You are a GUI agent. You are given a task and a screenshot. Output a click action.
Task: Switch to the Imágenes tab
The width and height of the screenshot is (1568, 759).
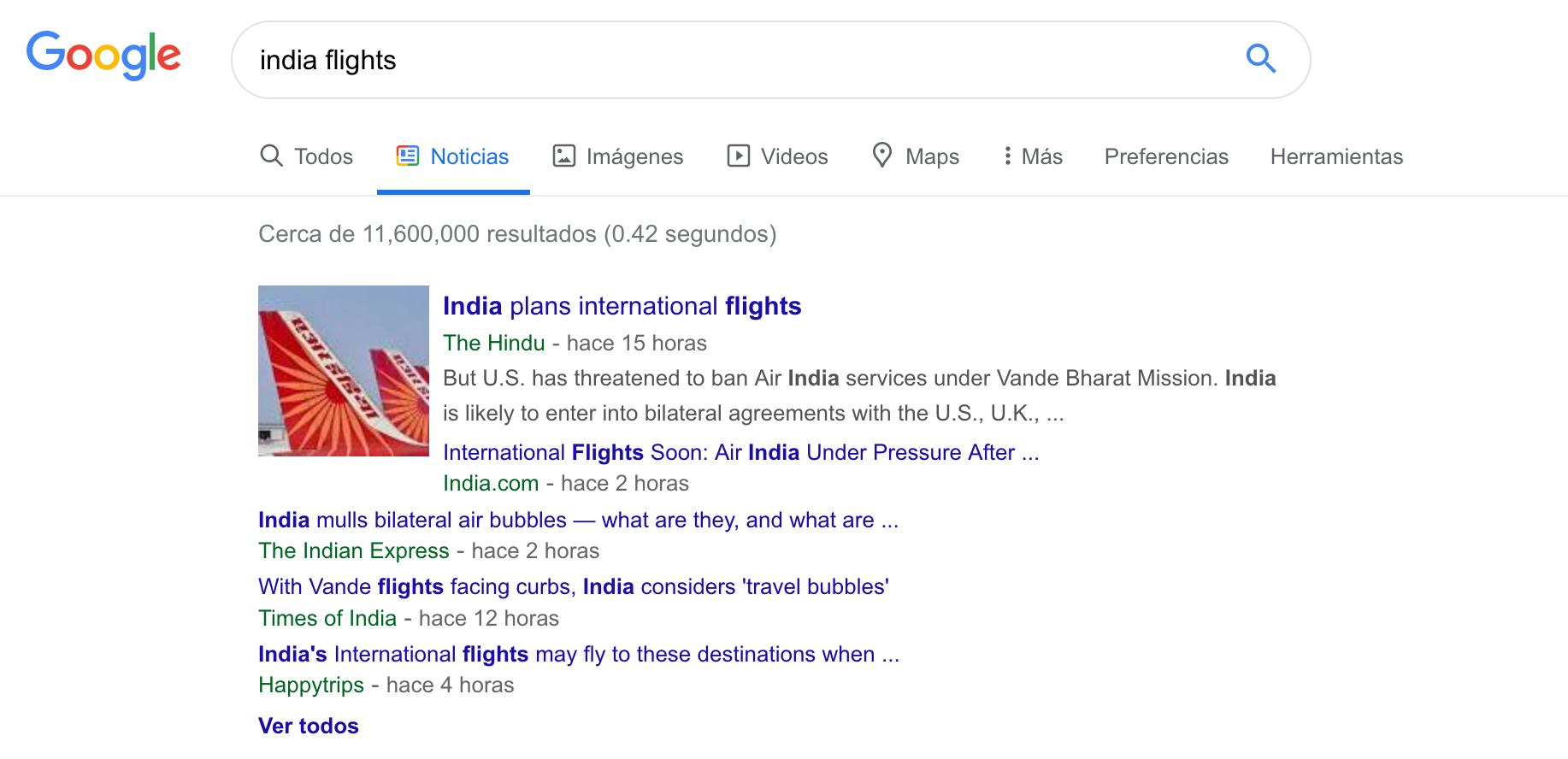click(x=634, y=156)
